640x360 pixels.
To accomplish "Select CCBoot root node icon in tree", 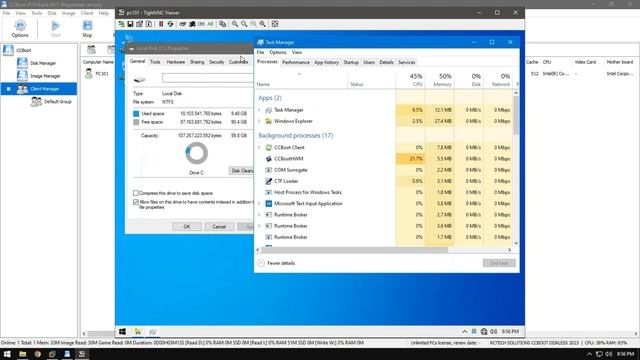I will [x=8, y=50].
